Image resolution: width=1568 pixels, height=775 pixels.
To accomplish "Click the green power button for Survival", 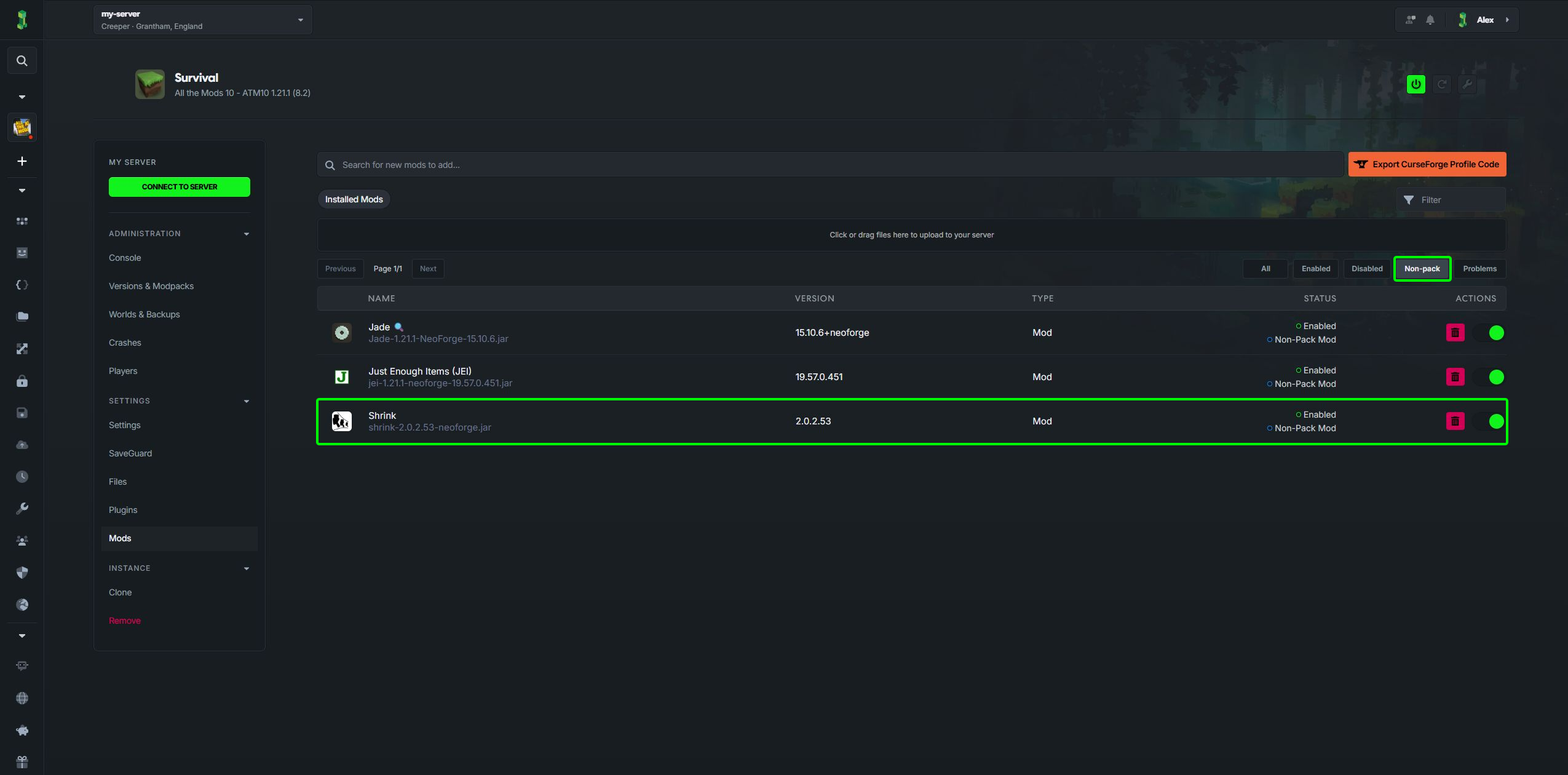I will point(1416,84).
